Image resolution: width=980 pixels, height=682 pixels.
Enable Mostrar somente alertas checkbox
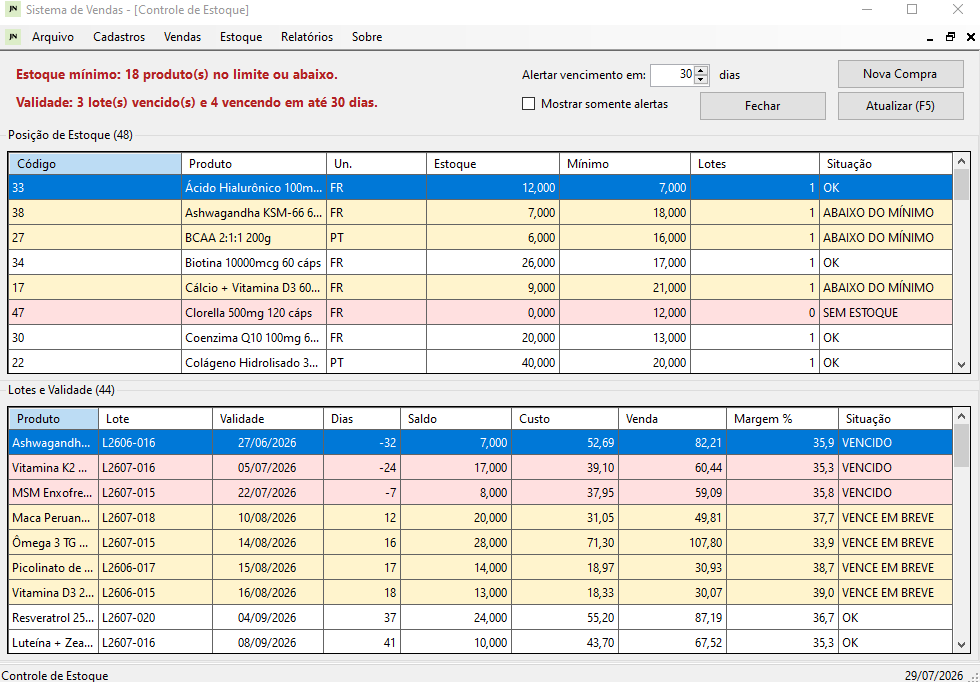coord(529,104)
